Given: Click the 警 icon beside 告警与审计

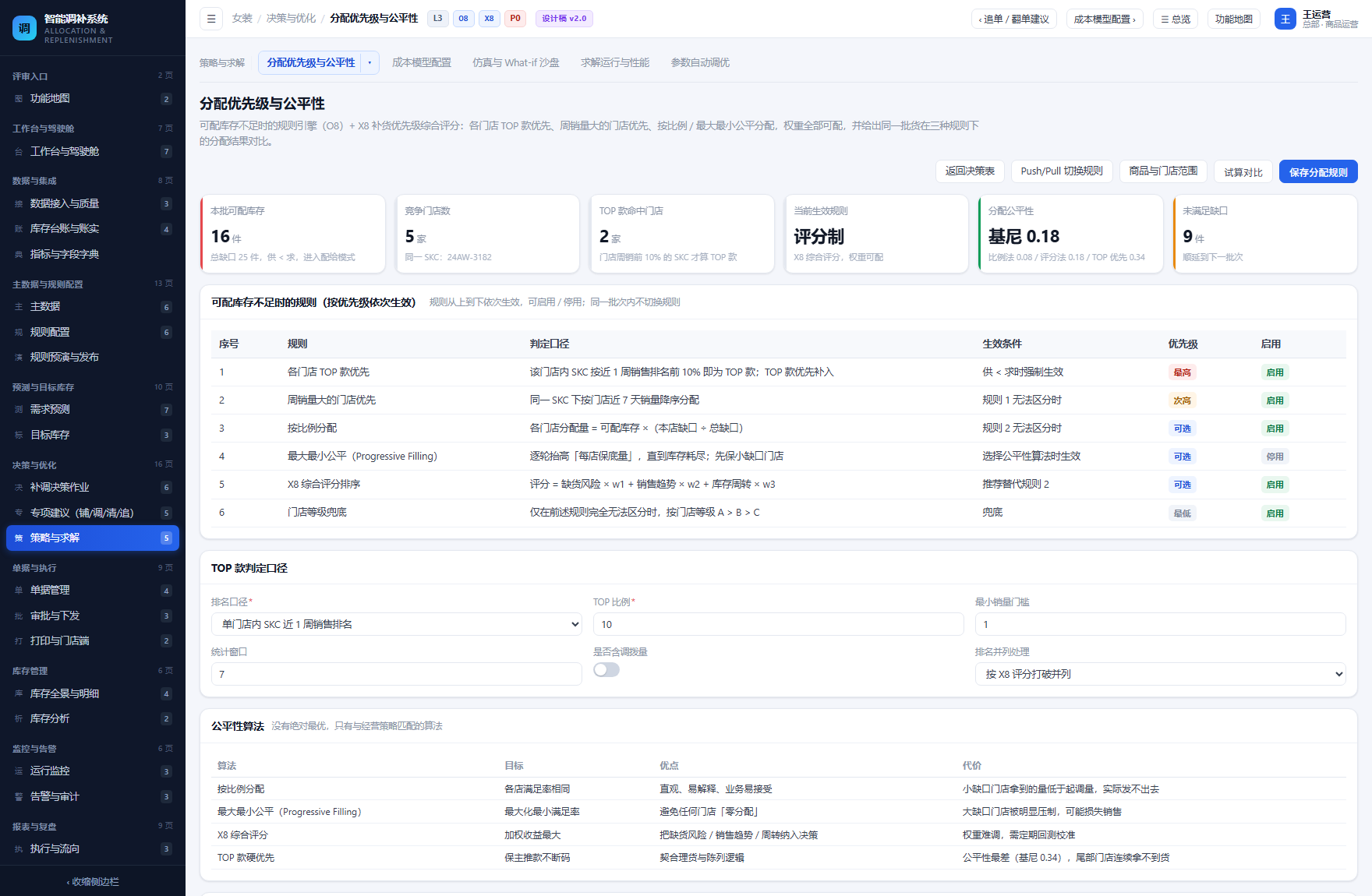Looking at the screenshot, I should pyautogui.click(x=19, y=797).
